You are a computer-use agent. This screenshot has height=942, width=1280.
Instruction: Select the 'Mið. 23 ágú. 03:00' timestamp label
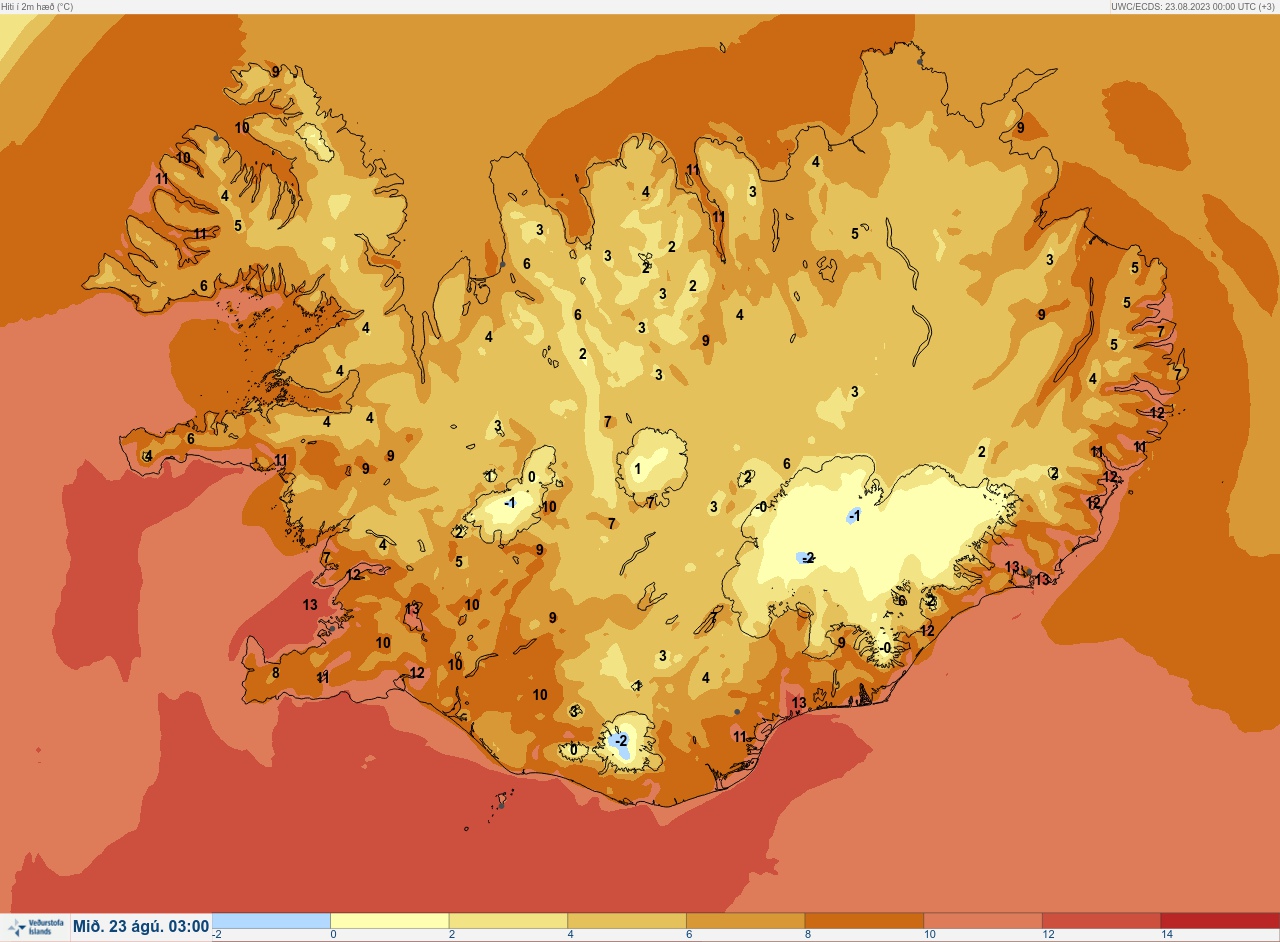pyautogui.click(x=141, y=927)
